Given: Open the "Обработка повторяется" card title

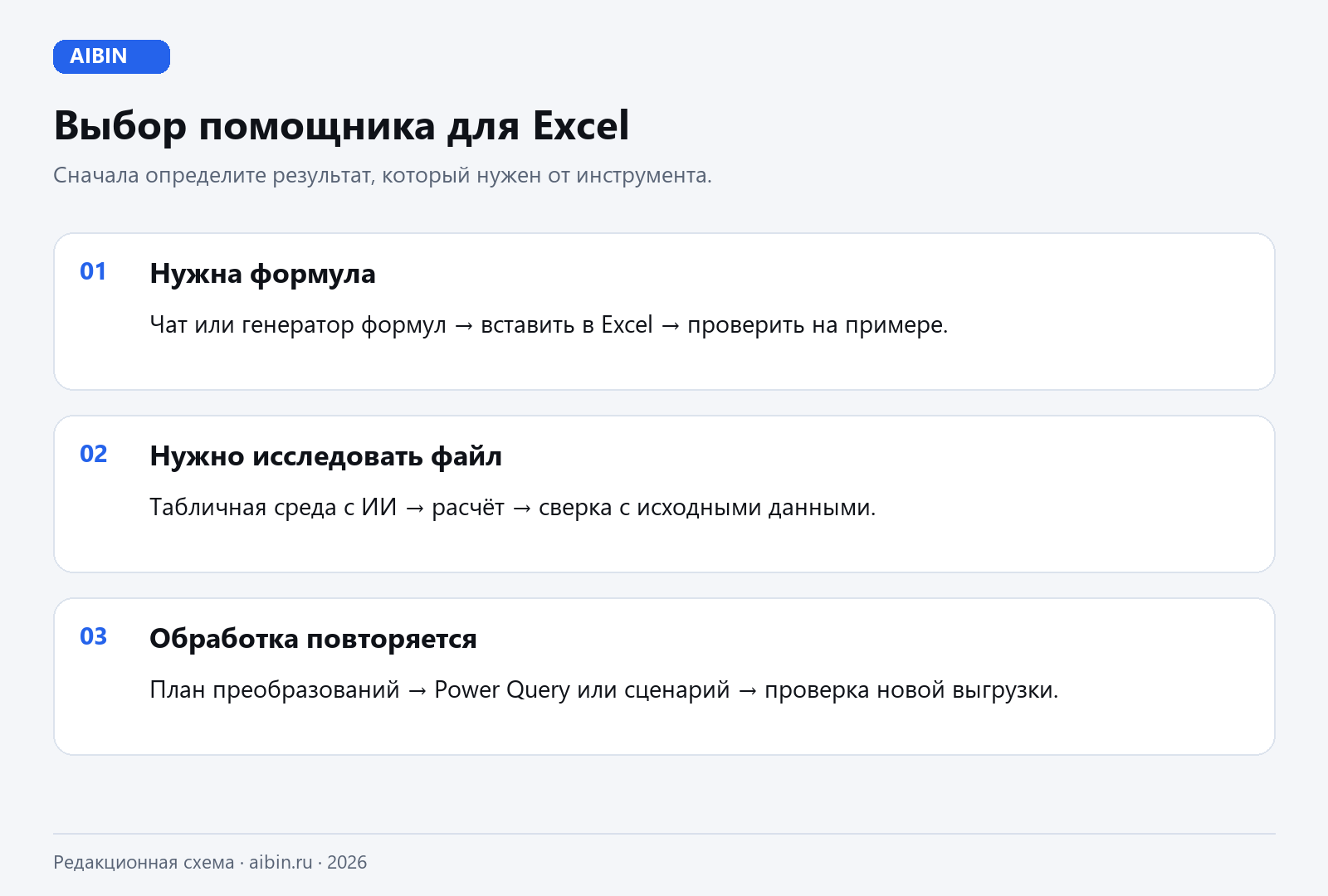Looking at the screenshot, I should pos(313,639).
